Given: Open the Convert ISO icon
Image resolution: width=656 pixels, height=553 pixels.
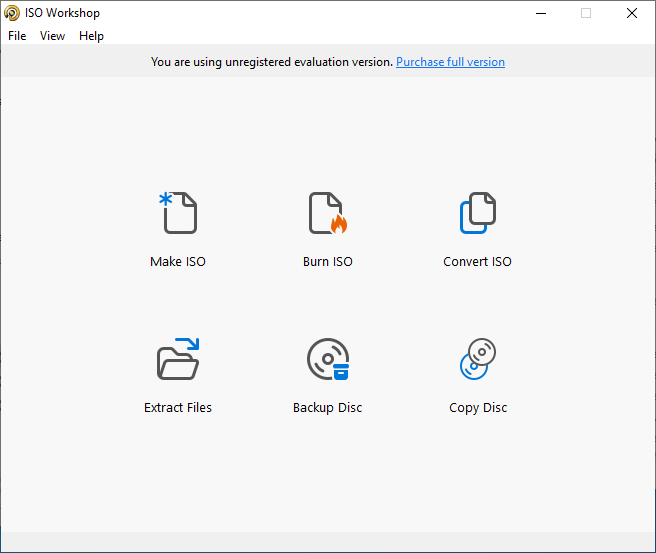Looking at the screenshot, I should [478, 212].
